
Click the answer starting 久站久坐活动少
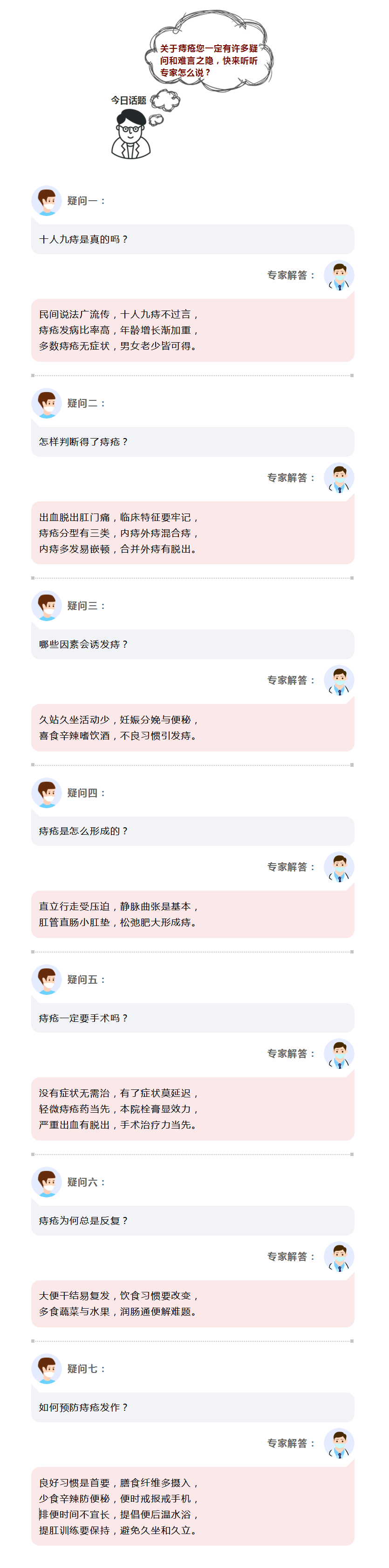[x=192, y=727]
